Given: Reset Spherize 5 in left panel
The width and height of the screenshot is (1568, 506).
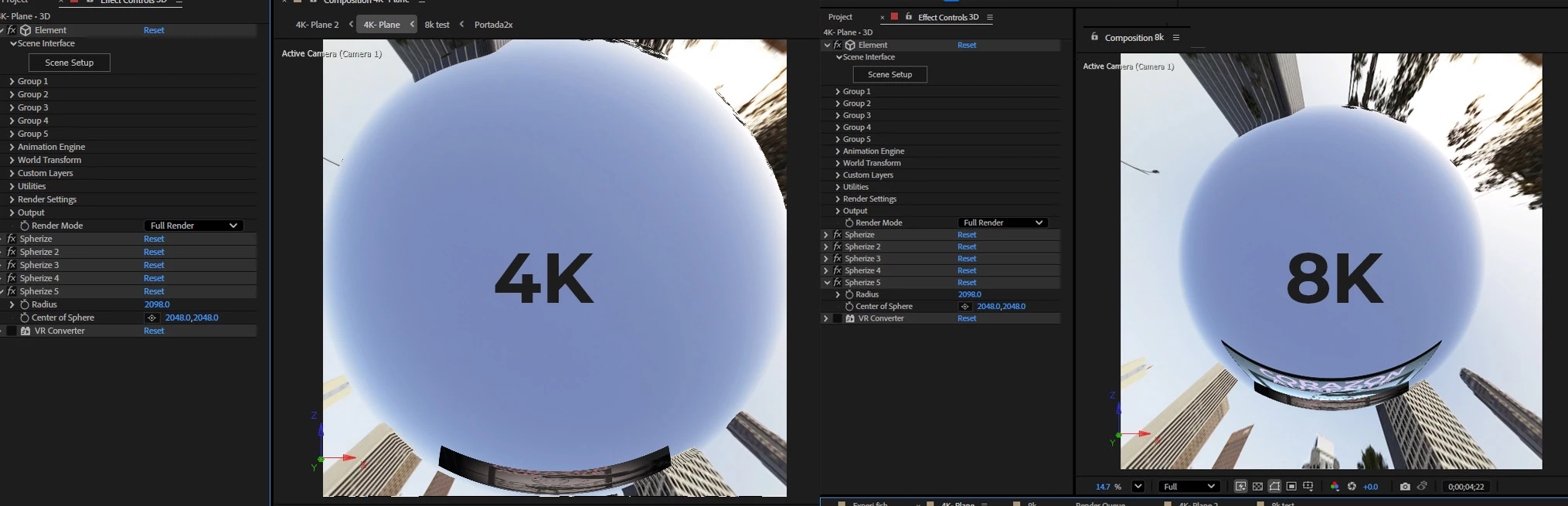Looking at the screenshot, I should pos(154,291).
